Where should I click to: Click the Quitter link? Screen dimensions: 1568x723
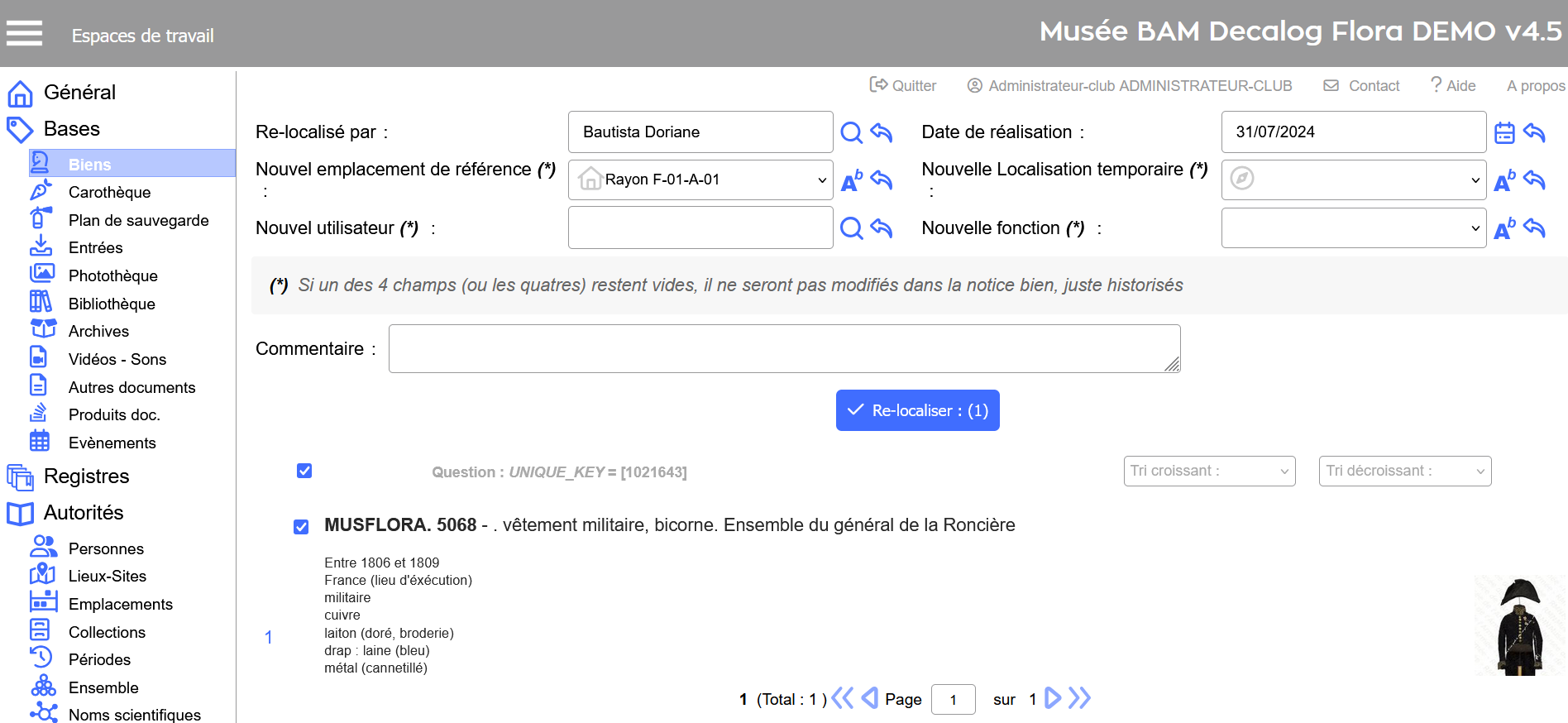pyautogui.click(x=903, y=85)
